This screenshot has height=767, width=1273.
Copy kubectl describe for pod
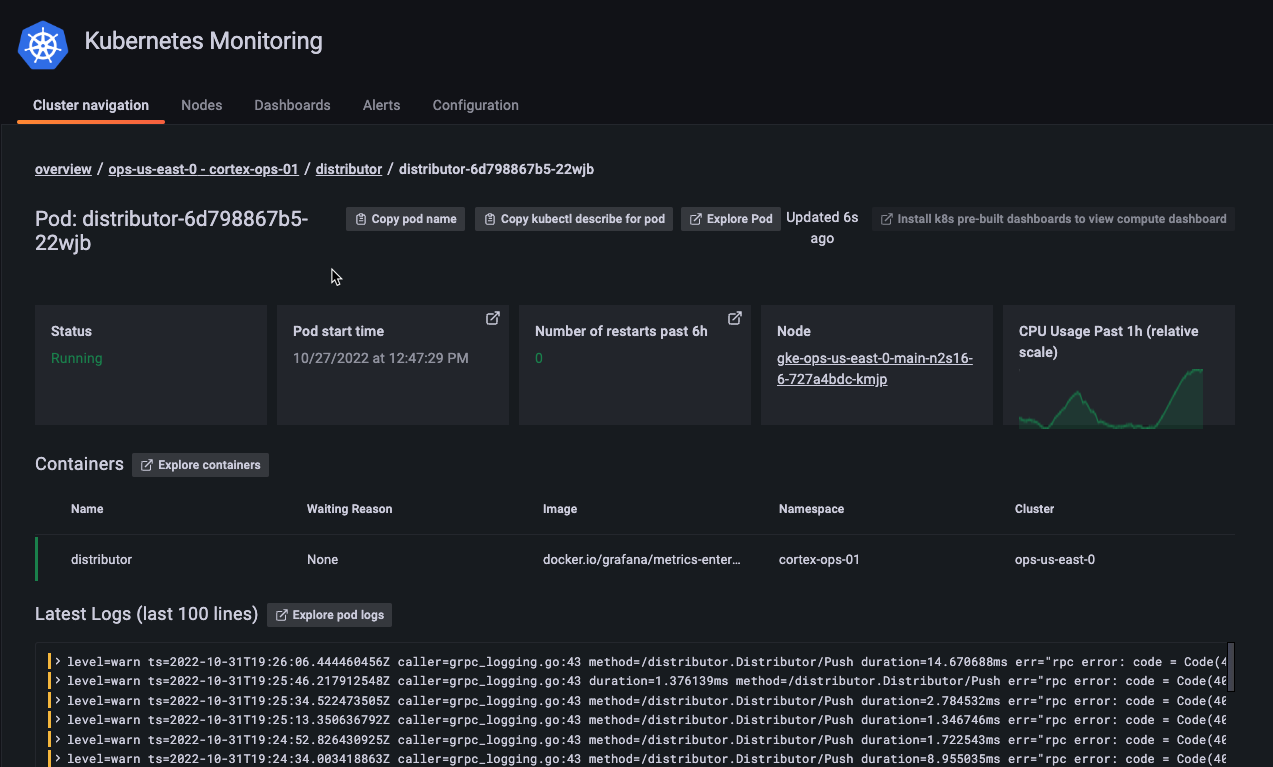(x=574, y=219)
